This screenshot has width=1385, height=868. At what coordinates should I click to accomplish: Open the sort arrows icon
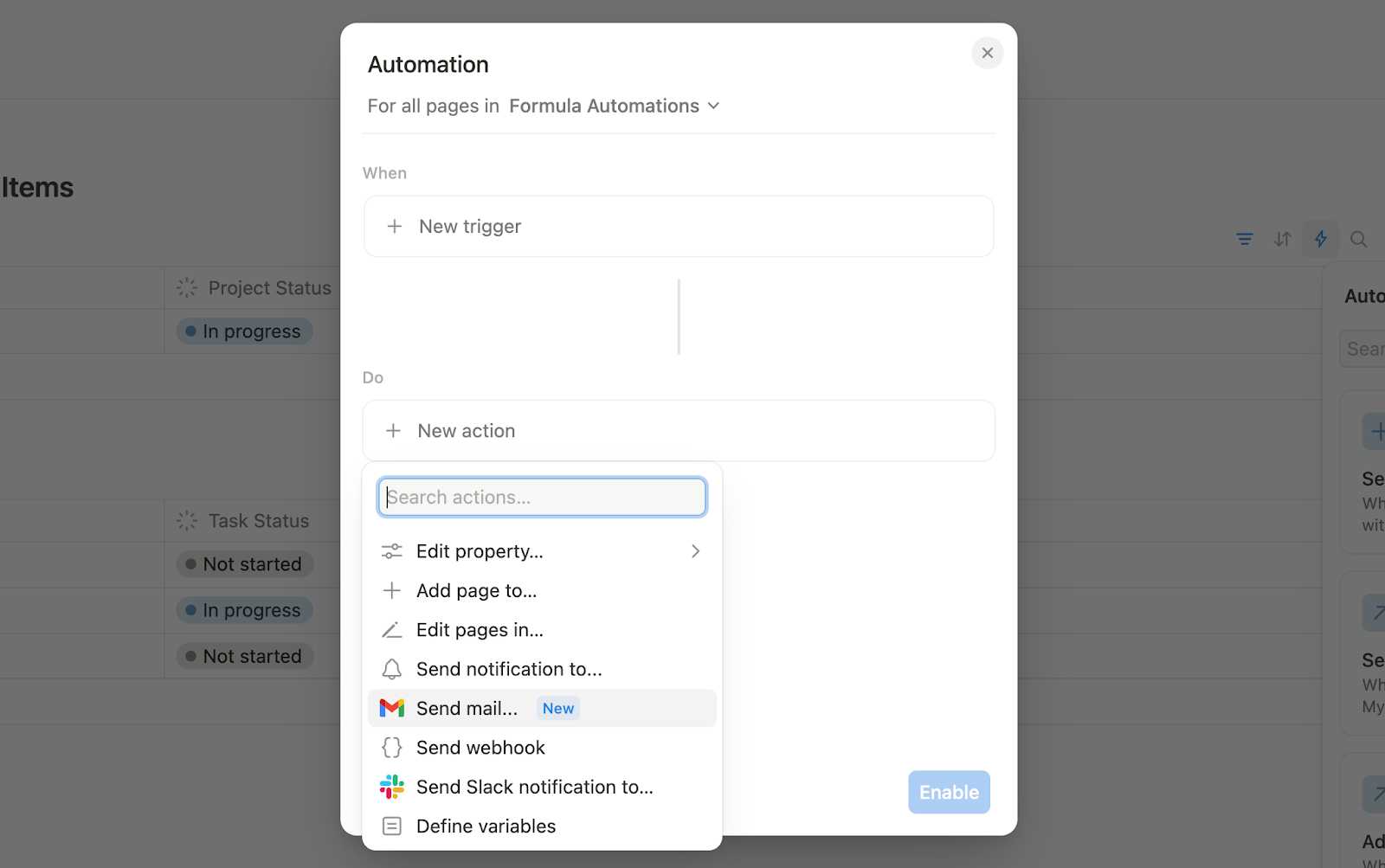click(x=1283, y=239)
